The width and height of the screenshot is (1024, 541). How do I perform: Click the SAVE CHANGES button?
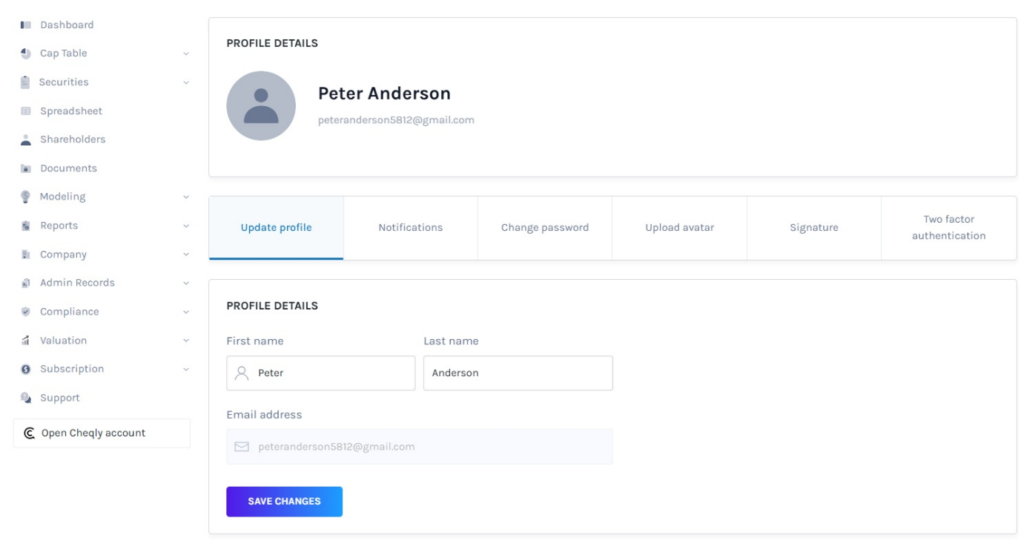click(x=285, y=502)
